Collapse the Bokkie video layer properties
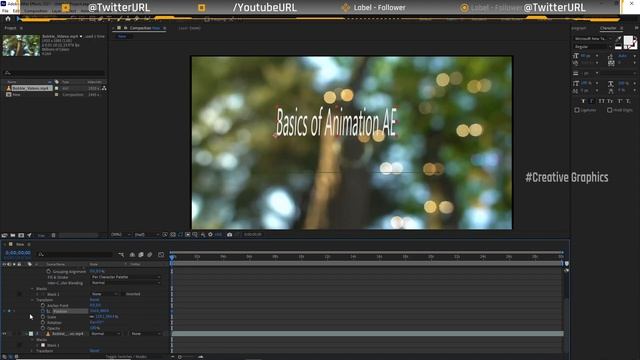Image resolution: width=640 pixels, height=360 pixels. (x=27, y=334)
